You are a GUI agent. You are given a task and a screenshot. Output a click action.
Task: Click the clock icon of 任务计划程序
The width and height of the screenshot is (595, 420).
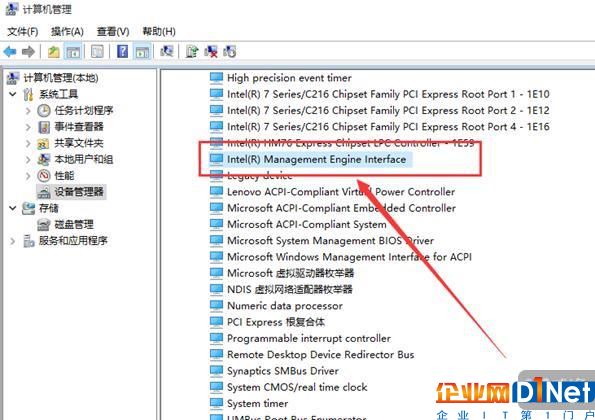(44, 110)
